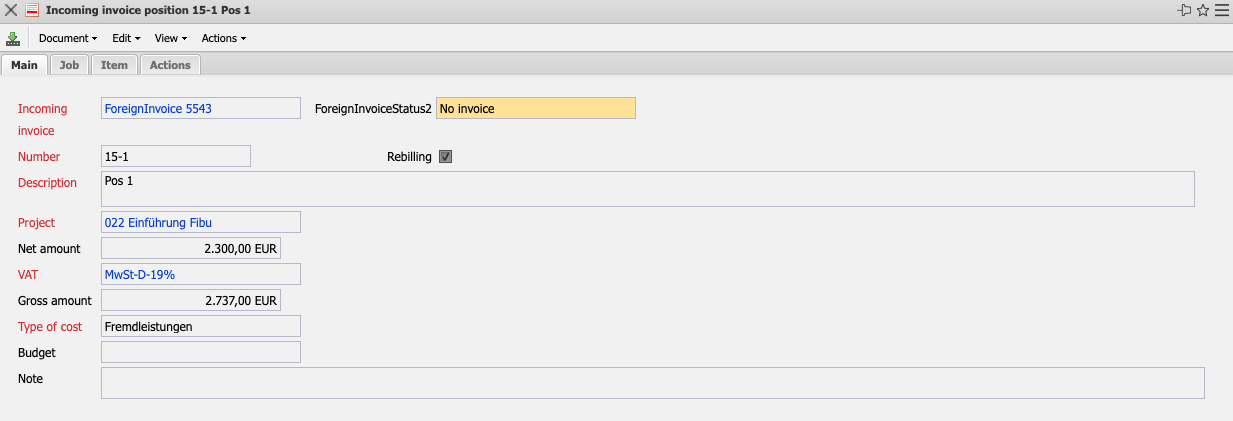This screenshot has width=1233, height=421.
Task: Open the ForeignInvoice 5543 link
Action: [x=157, y=108]
